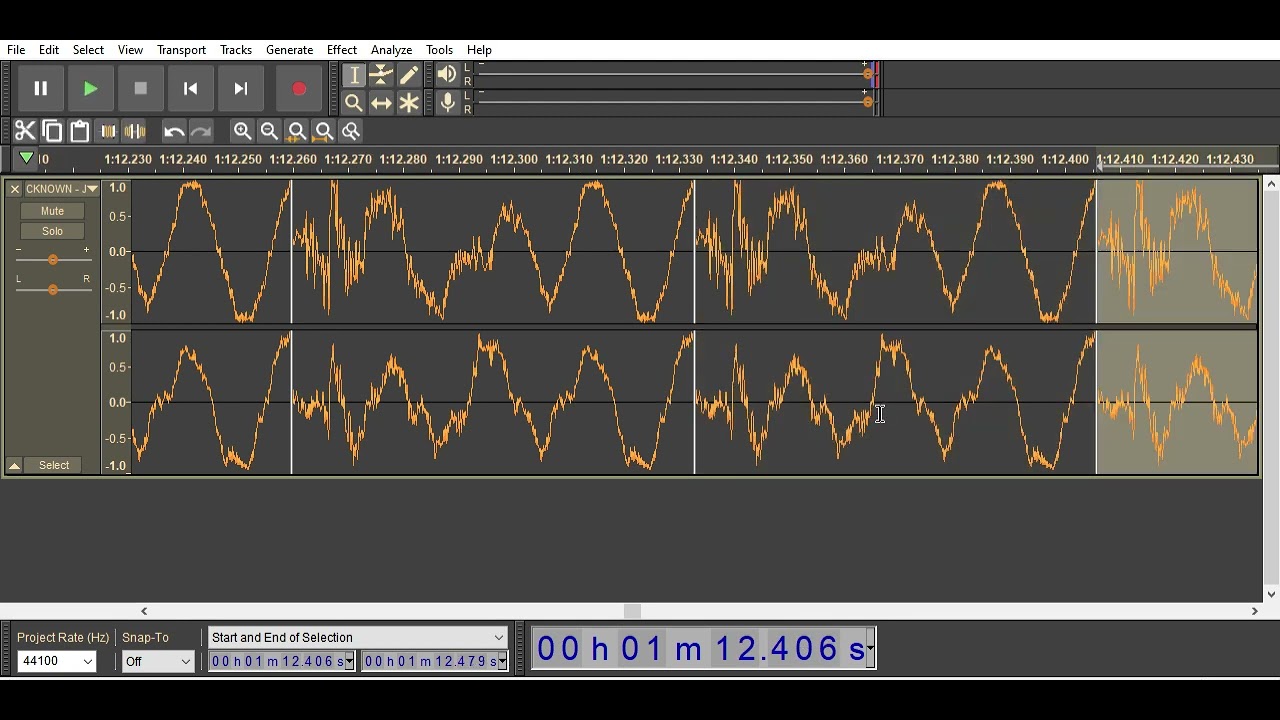Toggle zoom with the zoom toggle icon
The image size is (1280, 720).
click(351, 131)
